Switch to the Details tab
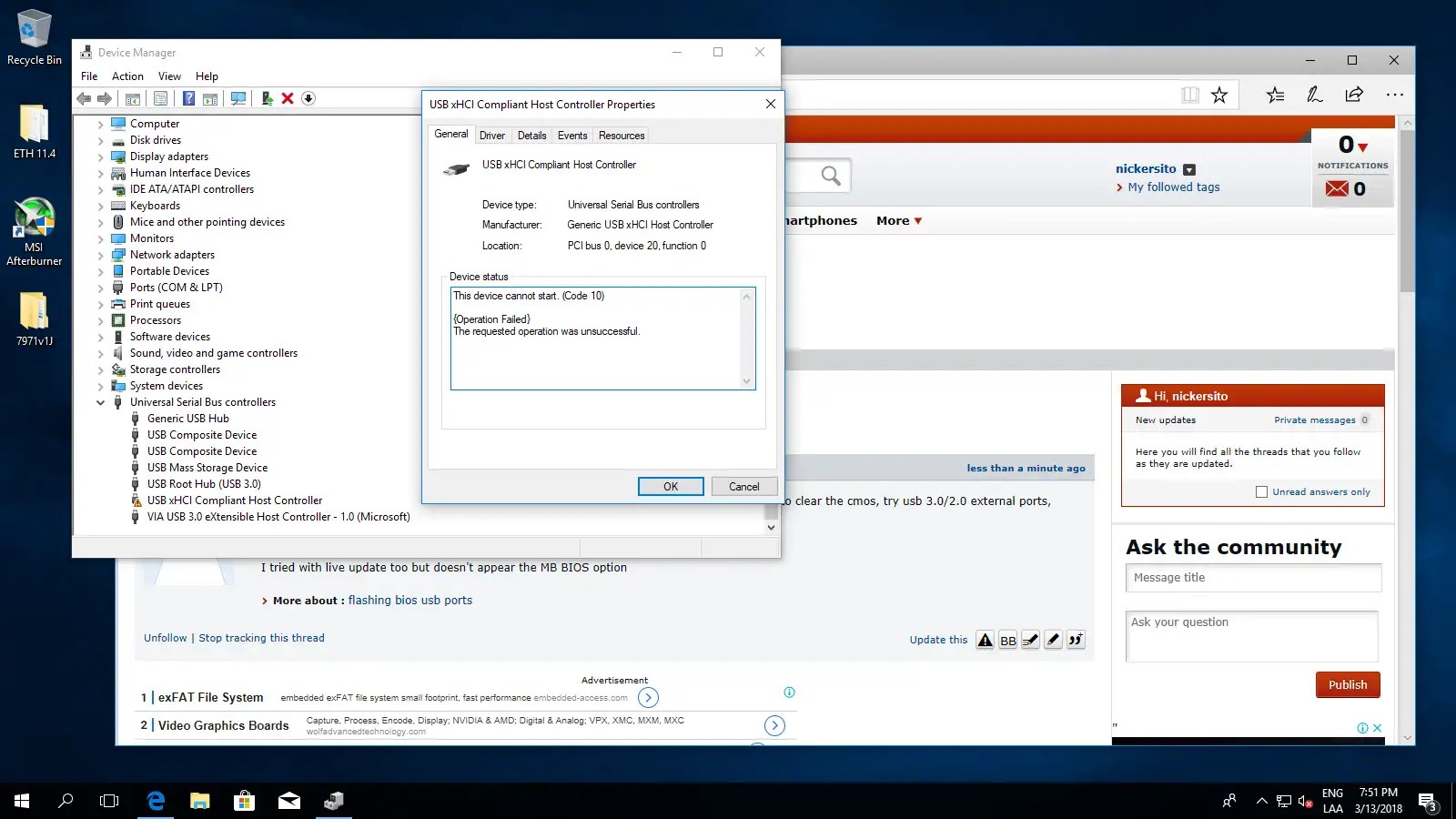1456x819 pixels. click(x=532, y=136)
